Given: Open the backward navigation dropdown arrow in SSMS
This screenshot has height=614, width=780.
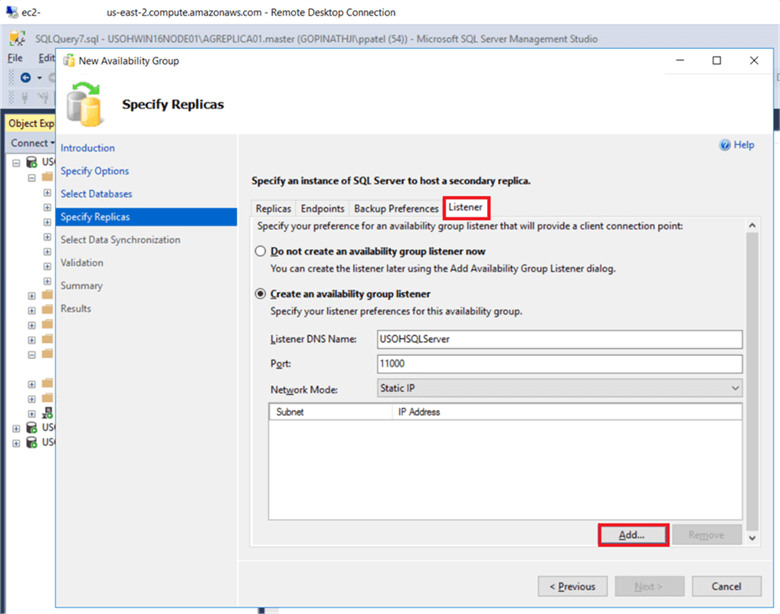Looking at the screenshot, I should [x=39, y=78].
